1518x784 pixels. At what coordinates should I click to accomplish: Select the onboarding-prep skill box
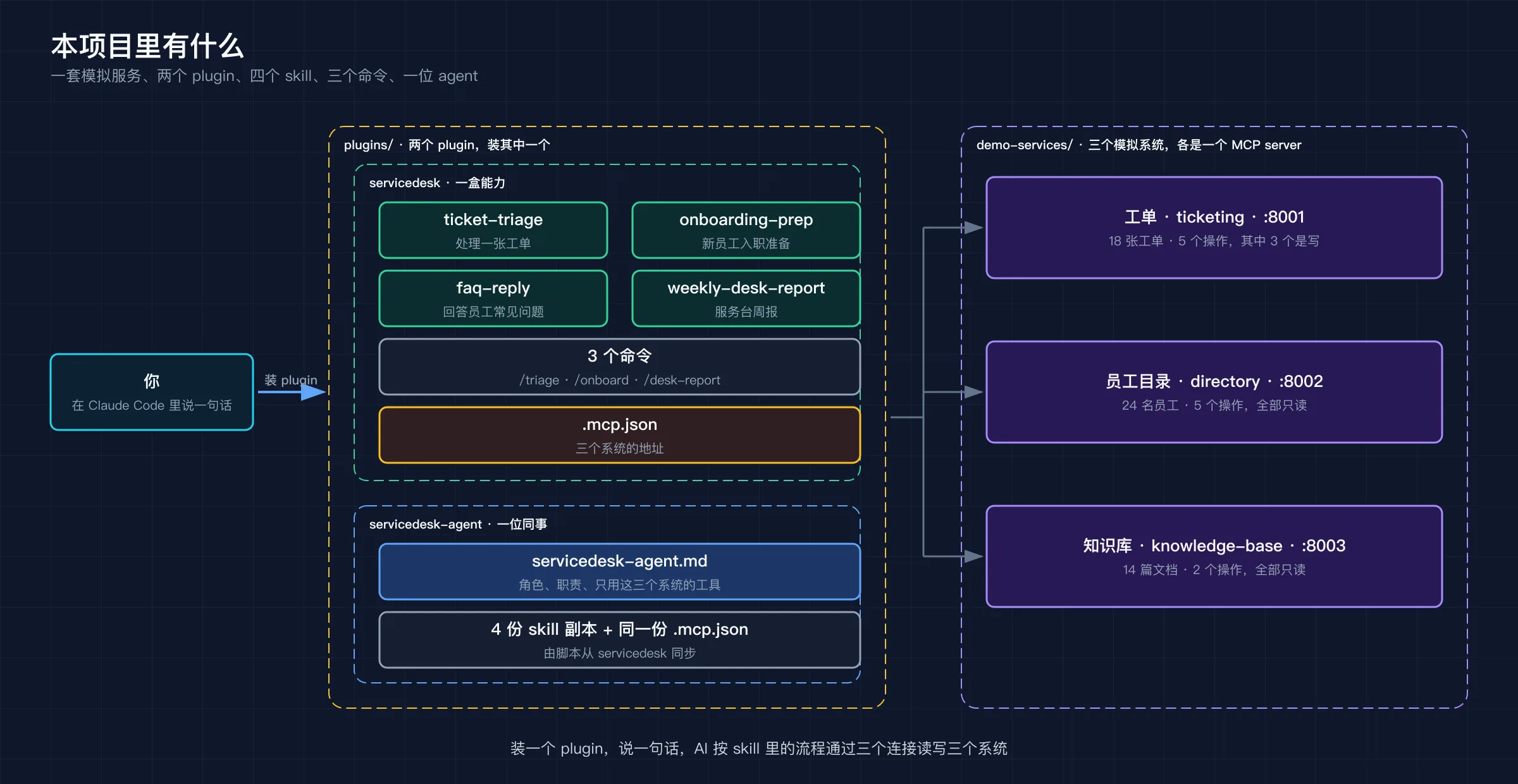coord(746,230)
